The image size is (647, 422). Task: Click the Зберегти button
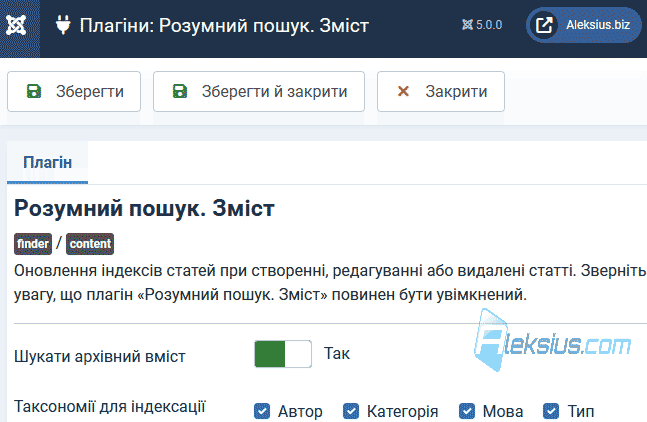(74, 92)
